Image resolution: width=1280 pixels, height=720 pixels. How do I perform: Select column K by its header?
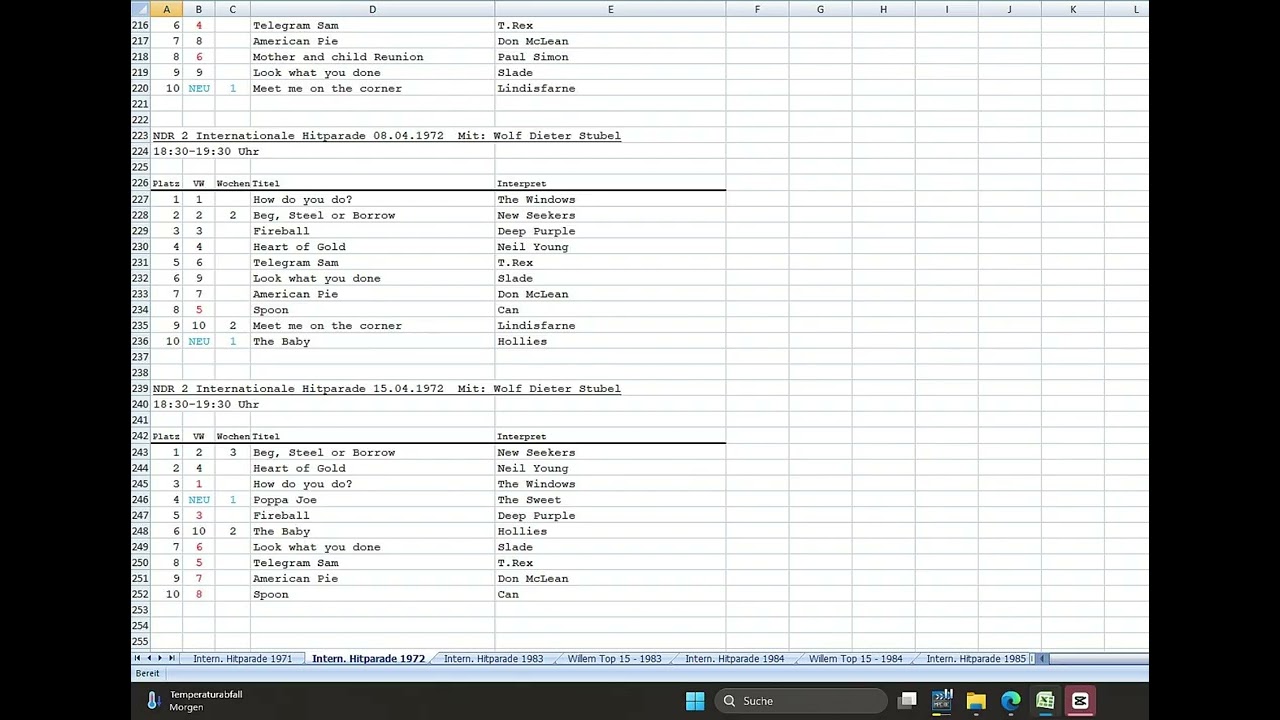pyautogui.click(x=1073, y=10)
